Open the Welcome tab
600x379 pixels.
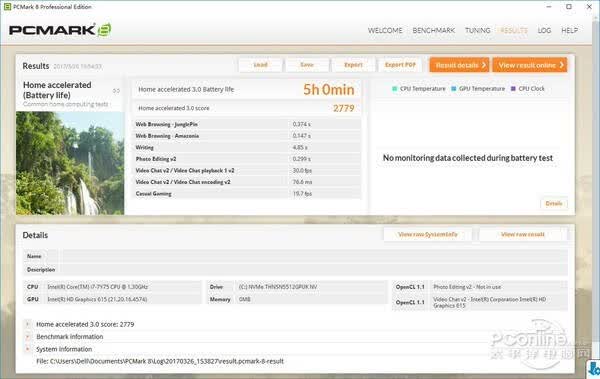pyautogui.click(x=385, y=30)
